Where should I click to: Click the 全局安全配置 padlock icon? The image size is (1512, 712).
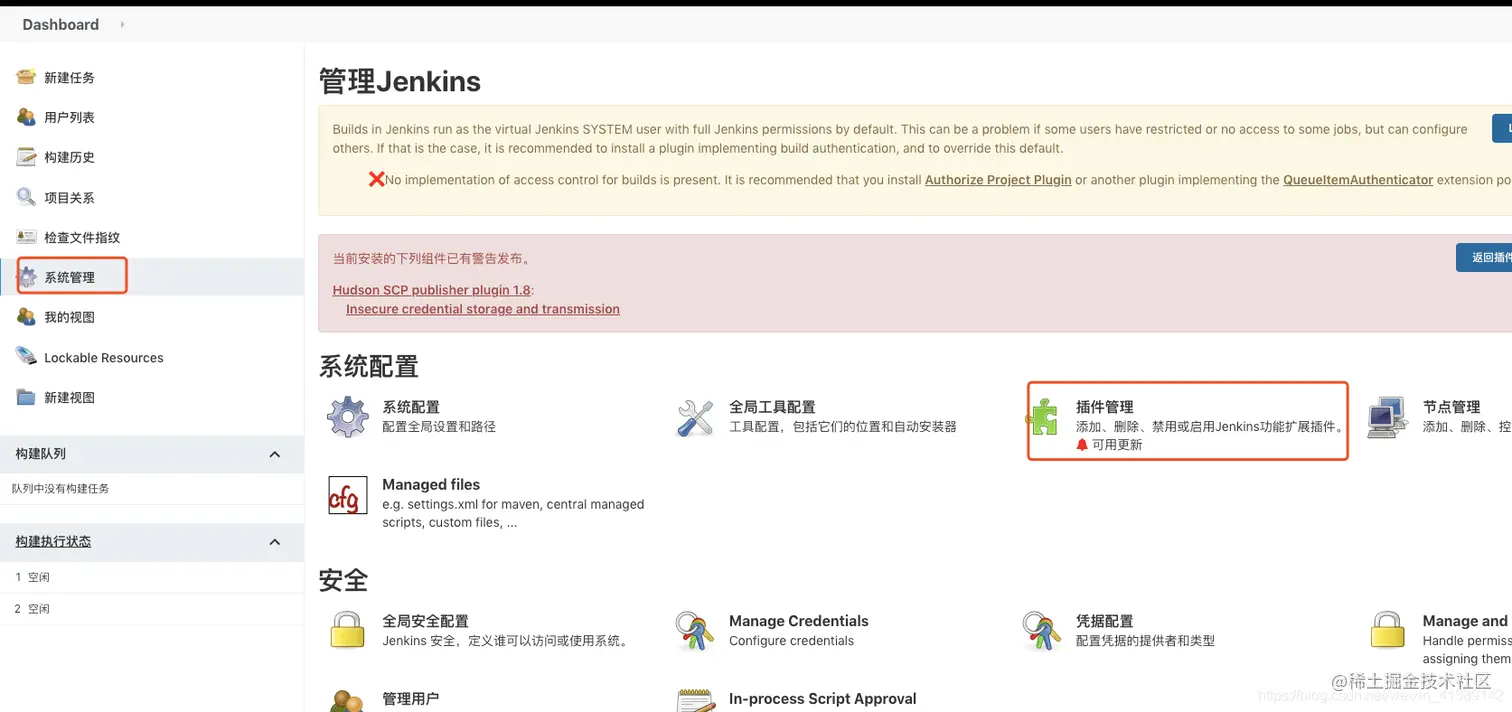coord(347,630)
